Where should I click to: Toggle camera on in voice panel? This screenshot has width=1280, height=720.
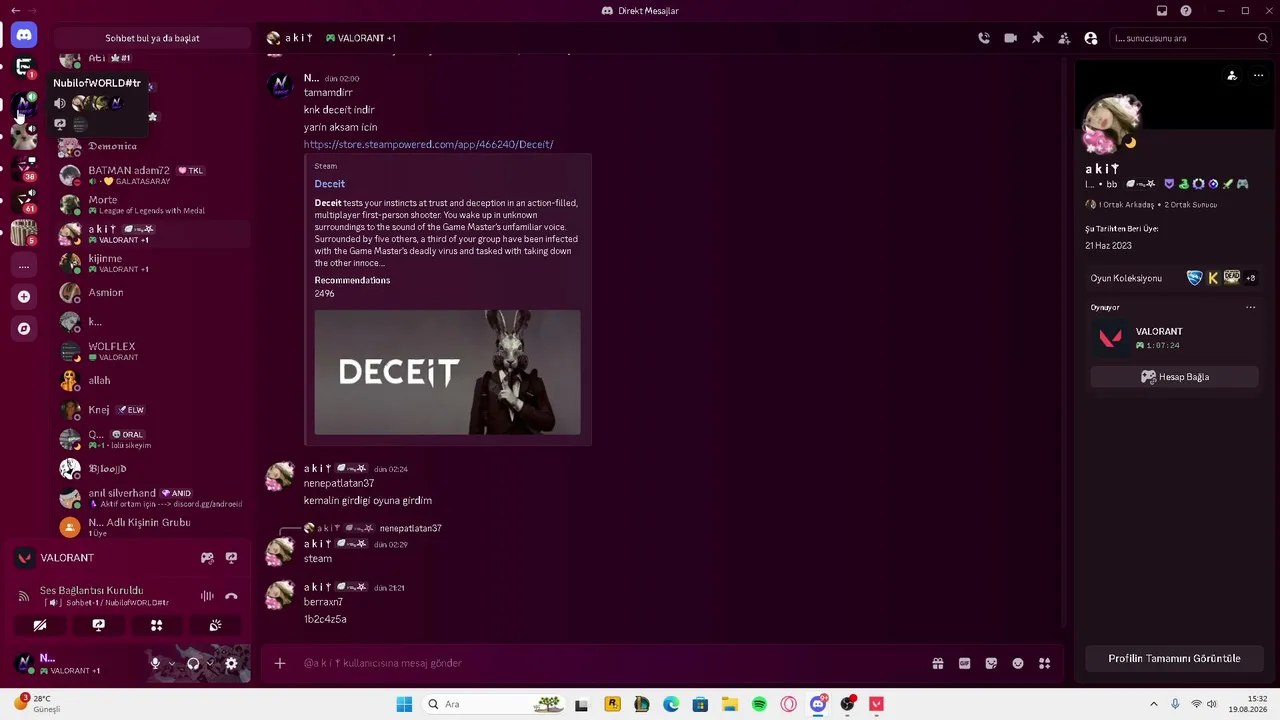(40, 625)
